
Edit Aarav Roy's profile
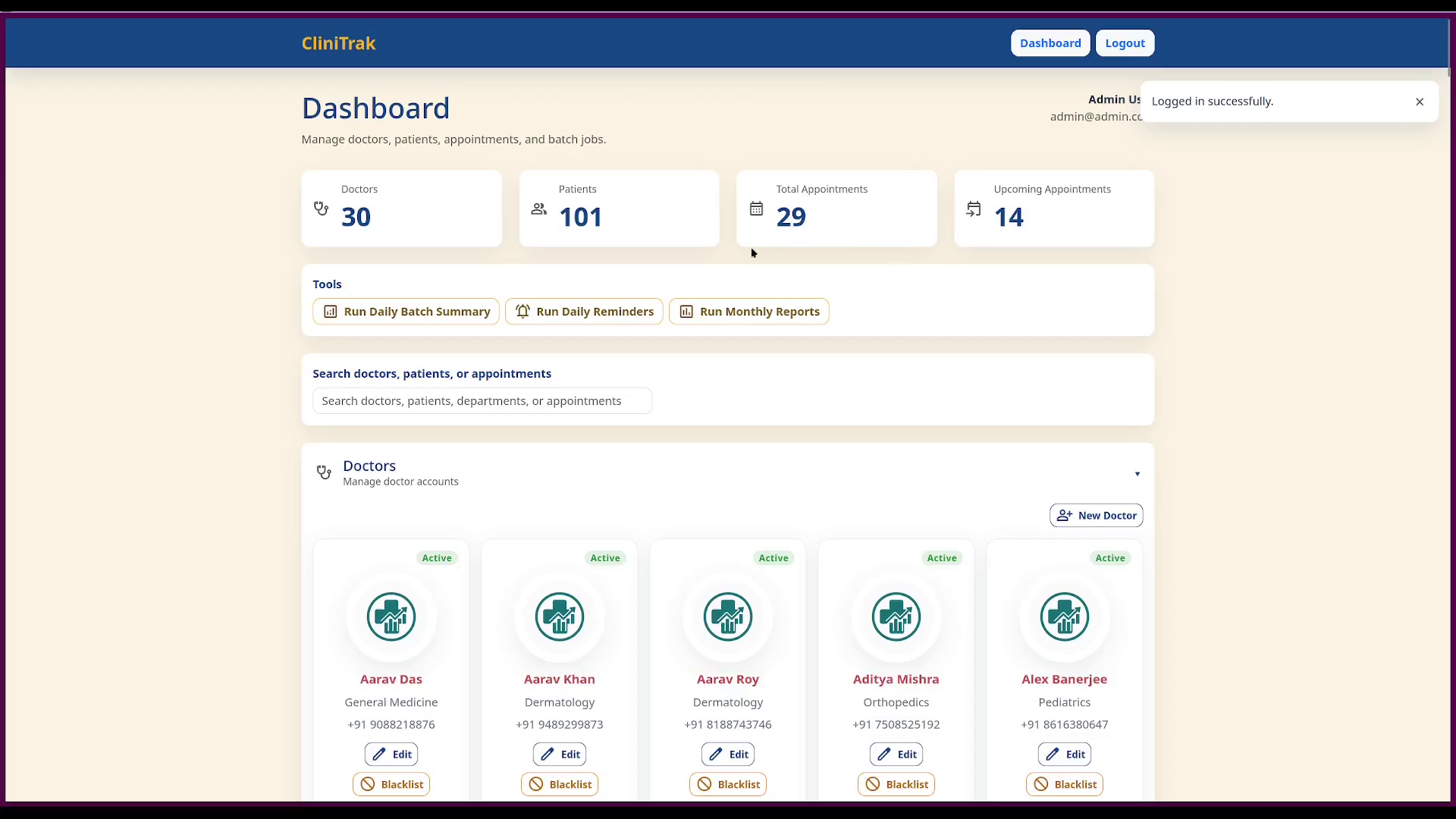tap(728, 755)
